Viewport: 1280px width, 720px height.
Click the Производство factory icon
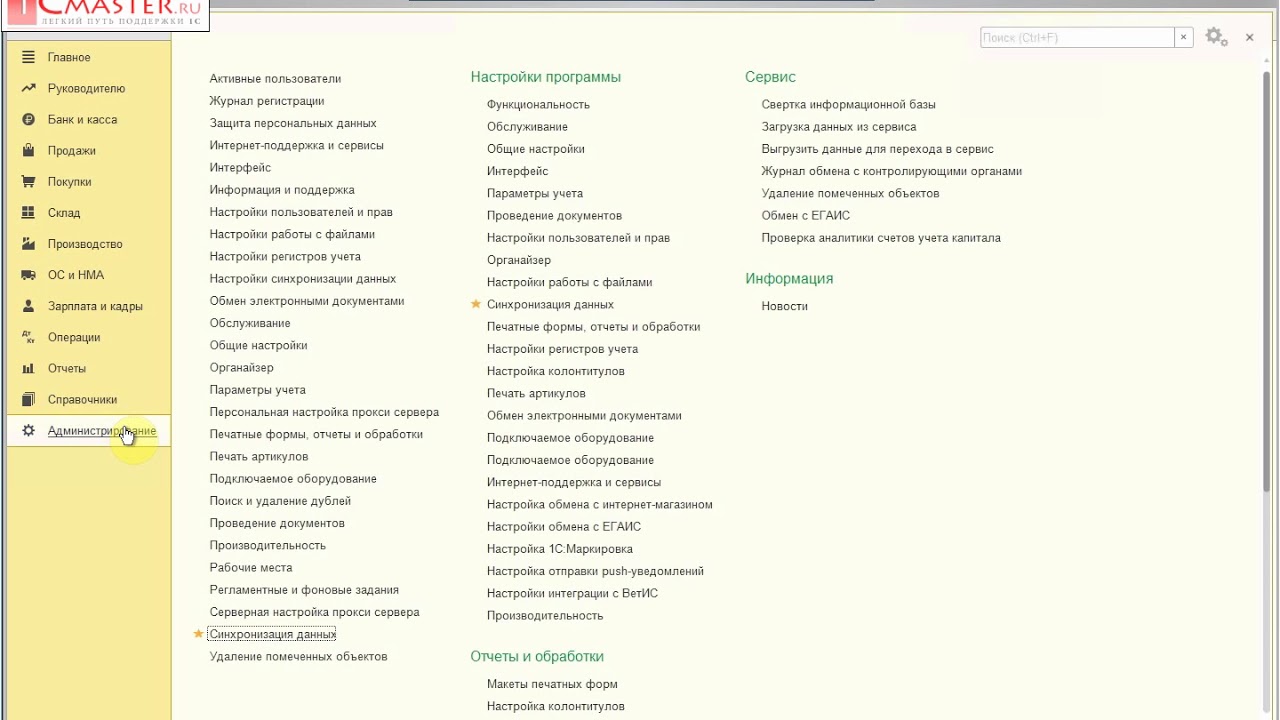click(28, 243)
